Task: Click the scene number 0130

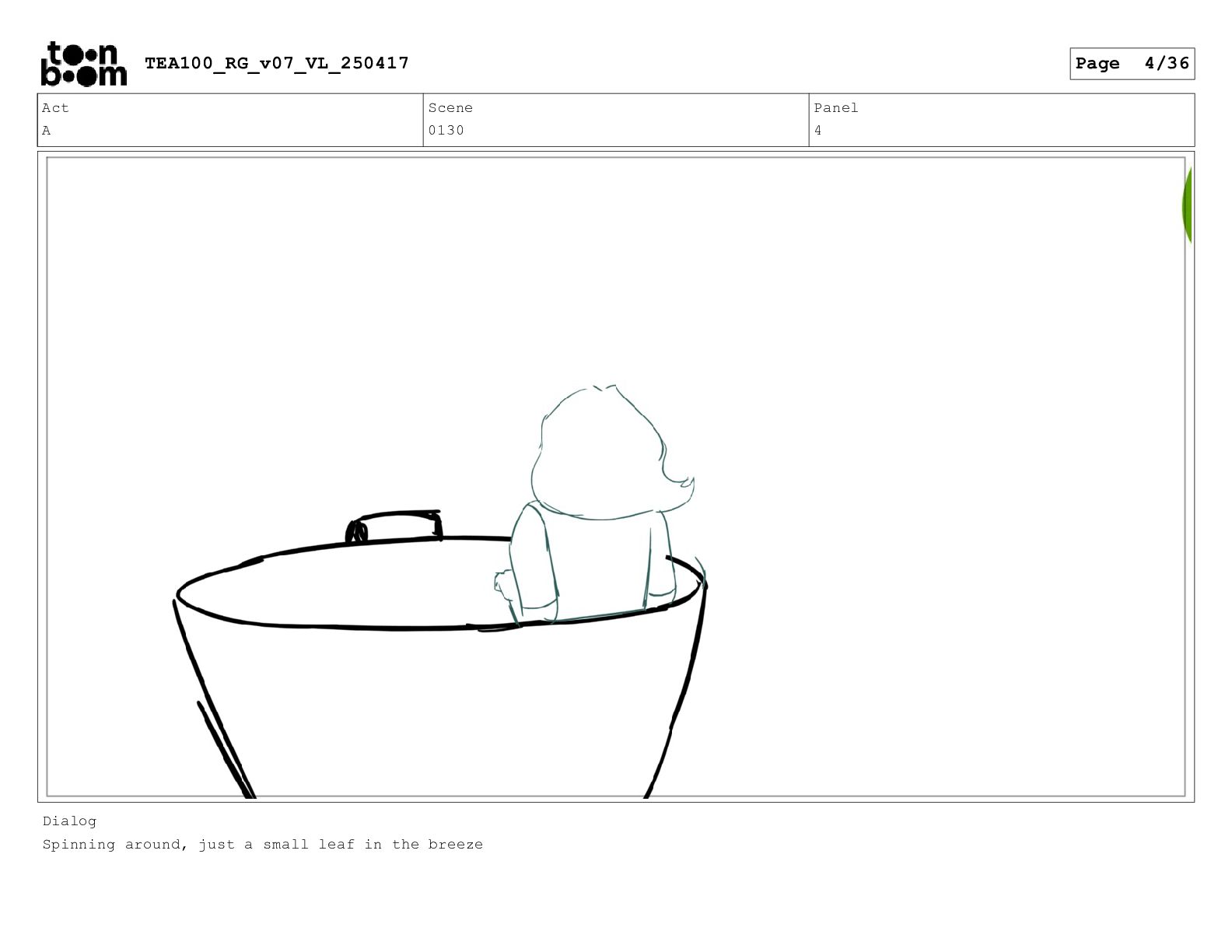Action: point(446,131)
